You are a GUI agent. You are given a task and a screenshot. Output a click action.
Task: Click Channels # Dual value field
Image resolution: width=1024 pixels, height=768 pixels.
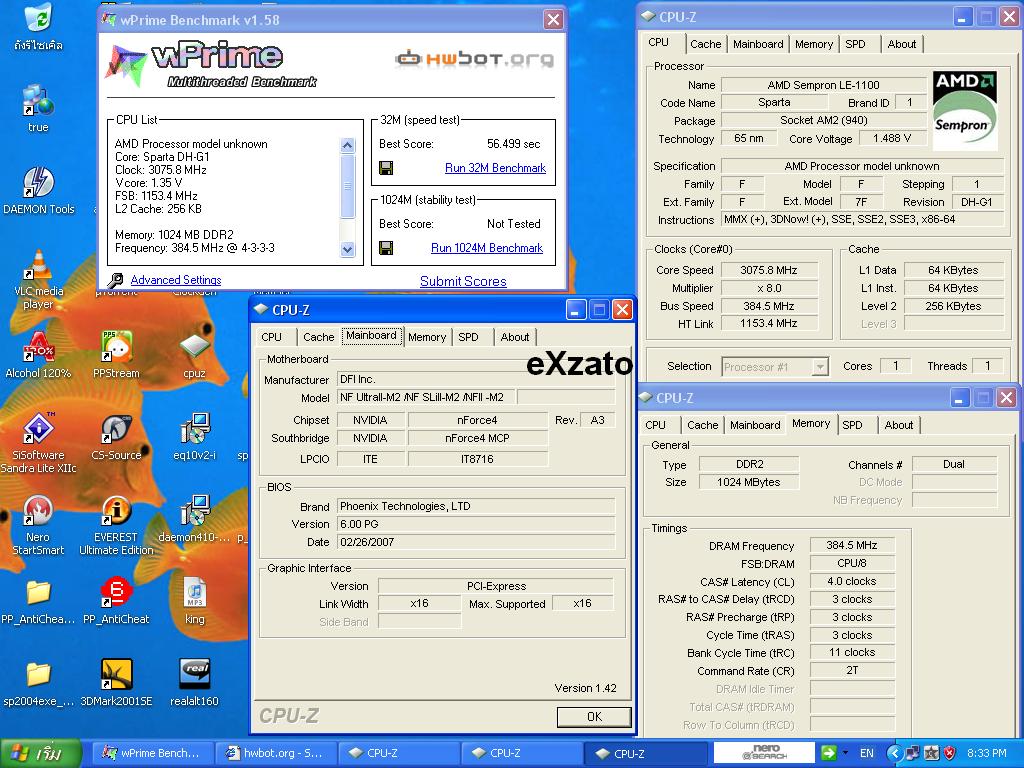click(x=954, y=464)
